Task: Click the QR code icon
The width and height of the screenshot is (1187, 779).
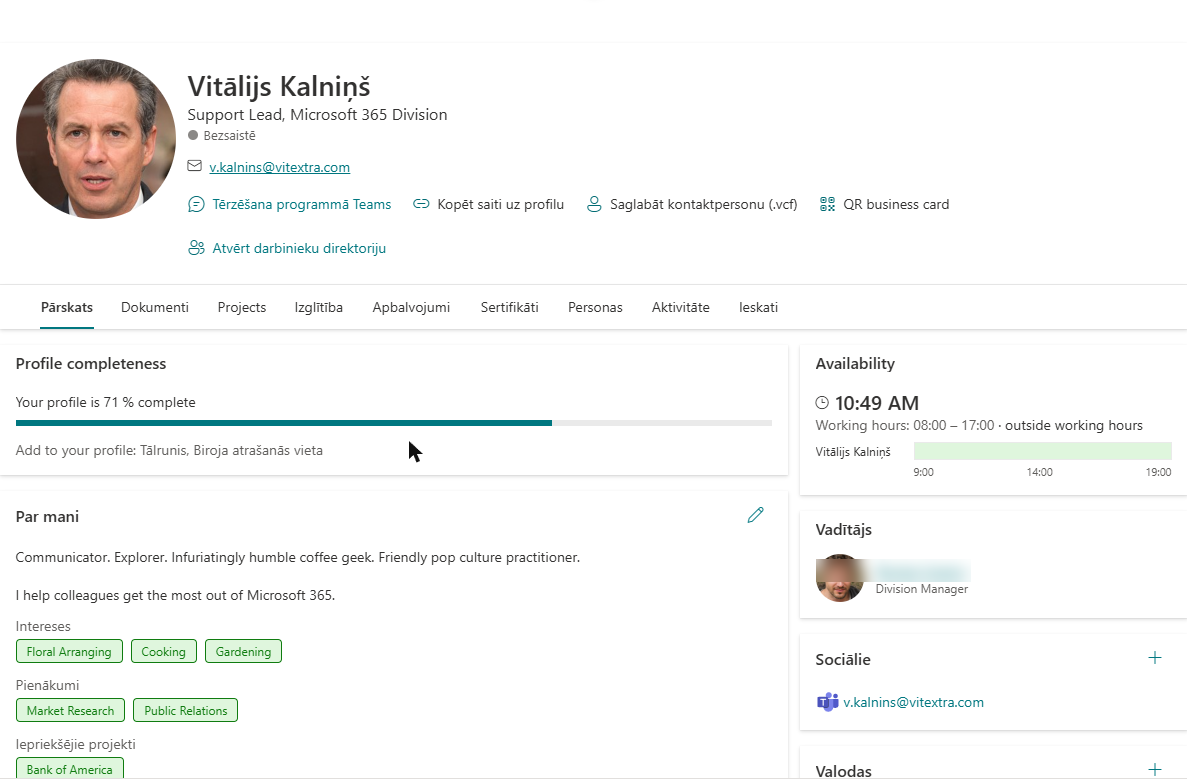Action: 827,204
